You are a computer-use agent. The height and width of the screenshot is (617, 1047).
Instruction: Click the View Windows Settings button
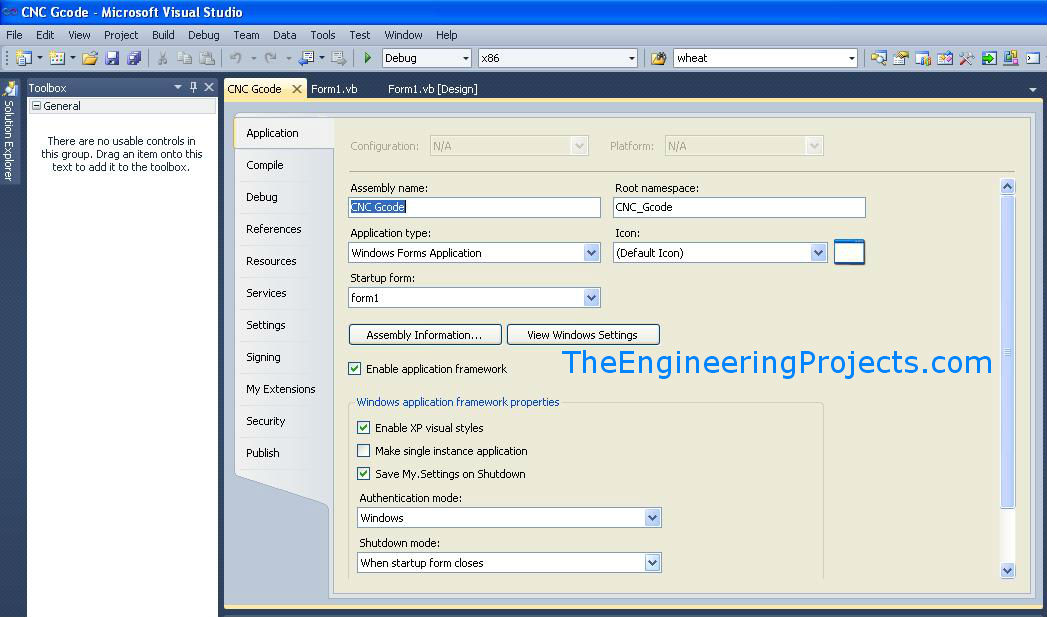click(583, 334)
